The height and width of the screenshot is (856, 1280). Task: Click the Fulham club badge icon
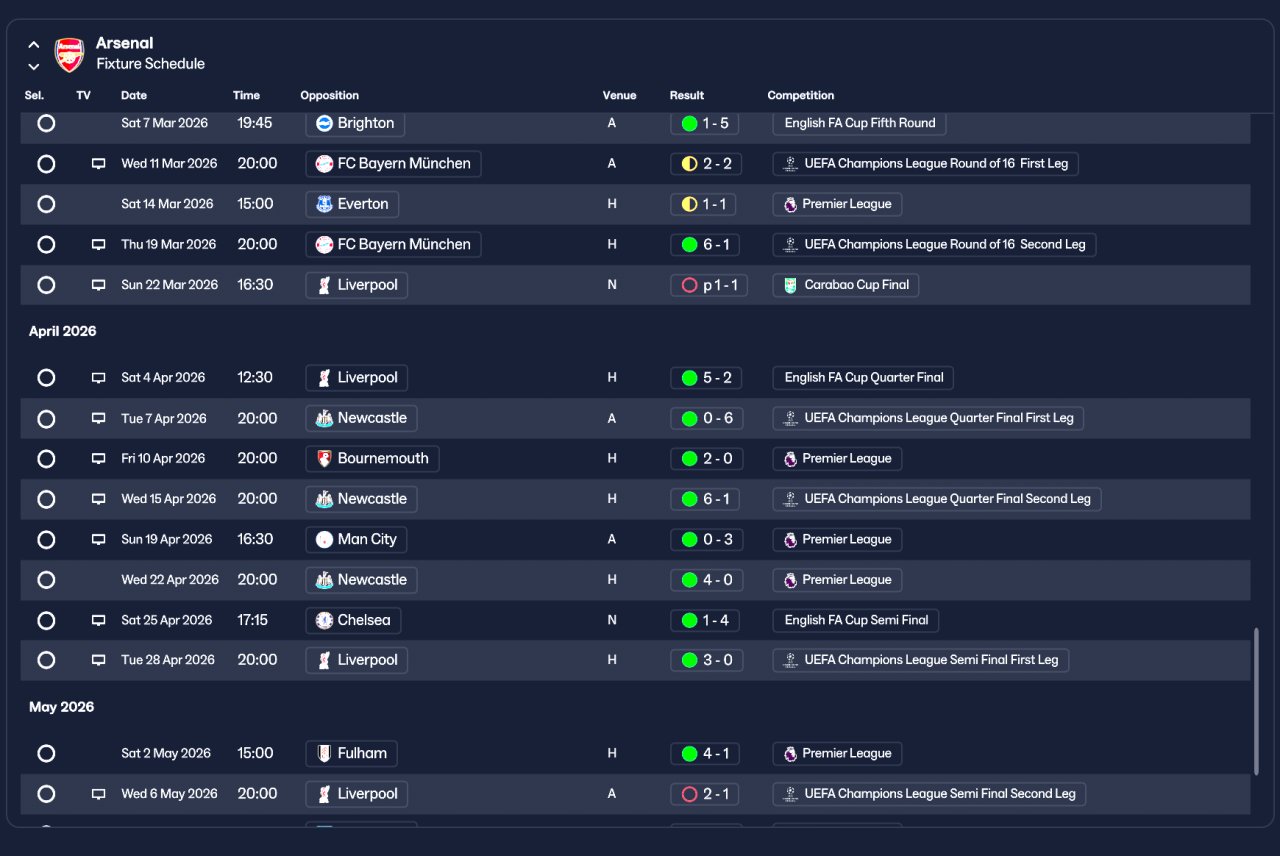pos(324,754)
